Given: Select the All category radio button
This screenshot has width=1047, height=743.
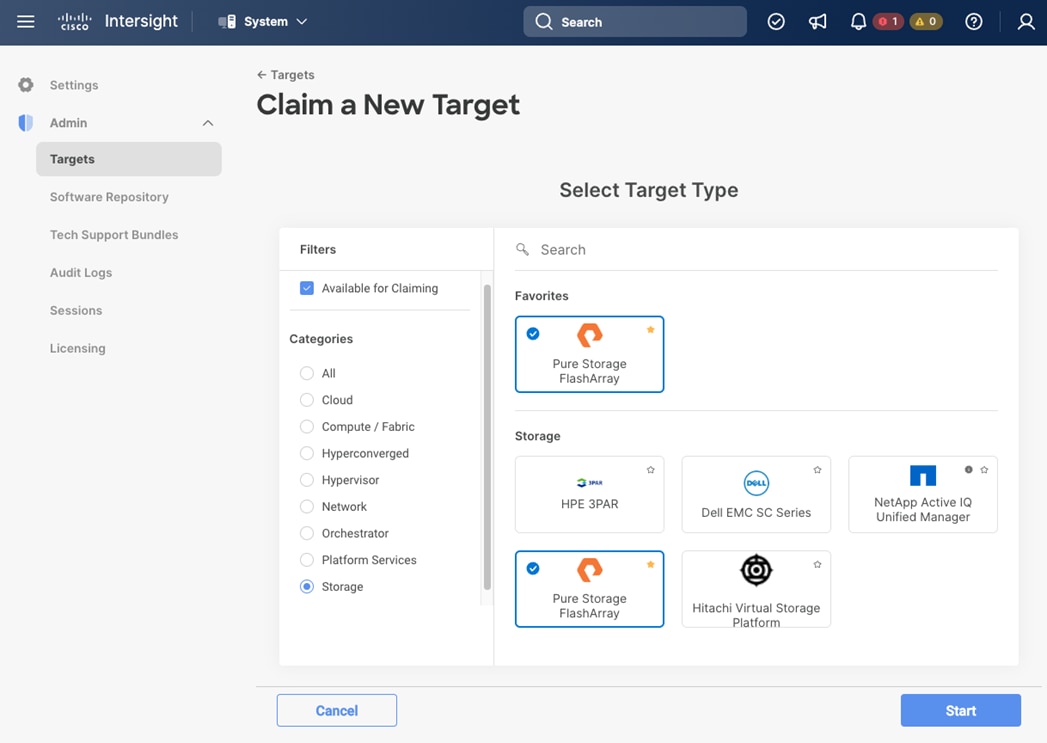Looking at the screenshot, I should (306, 373).
